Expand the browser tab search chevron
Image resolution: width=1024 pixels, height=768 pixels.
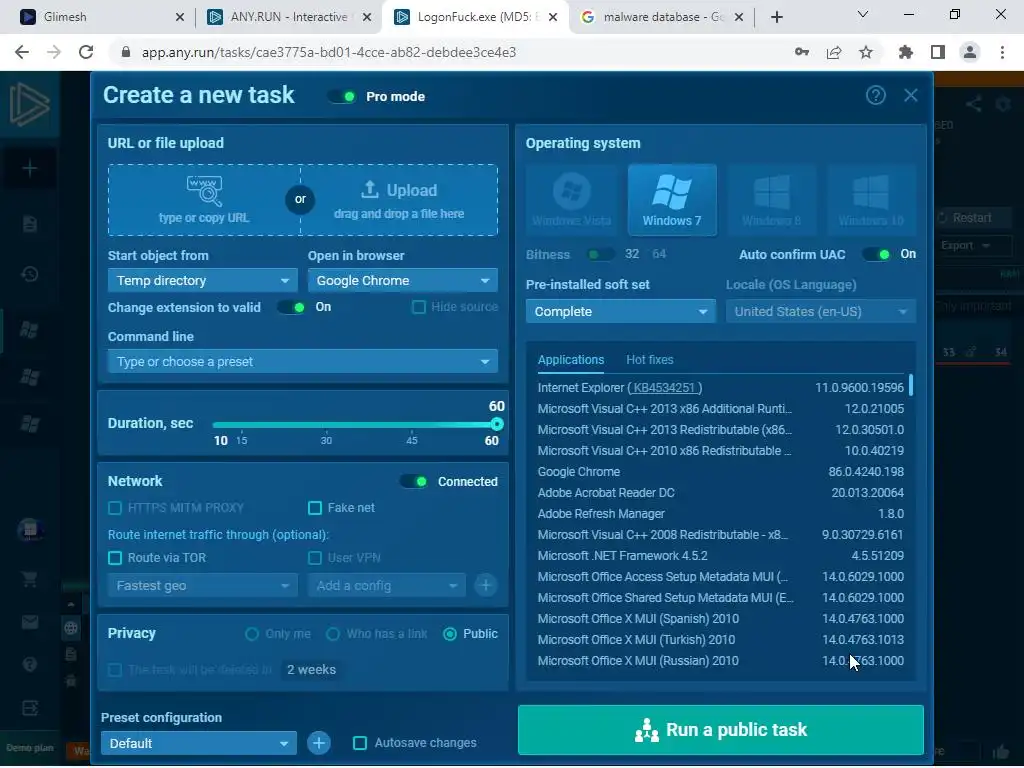point(863,14)
